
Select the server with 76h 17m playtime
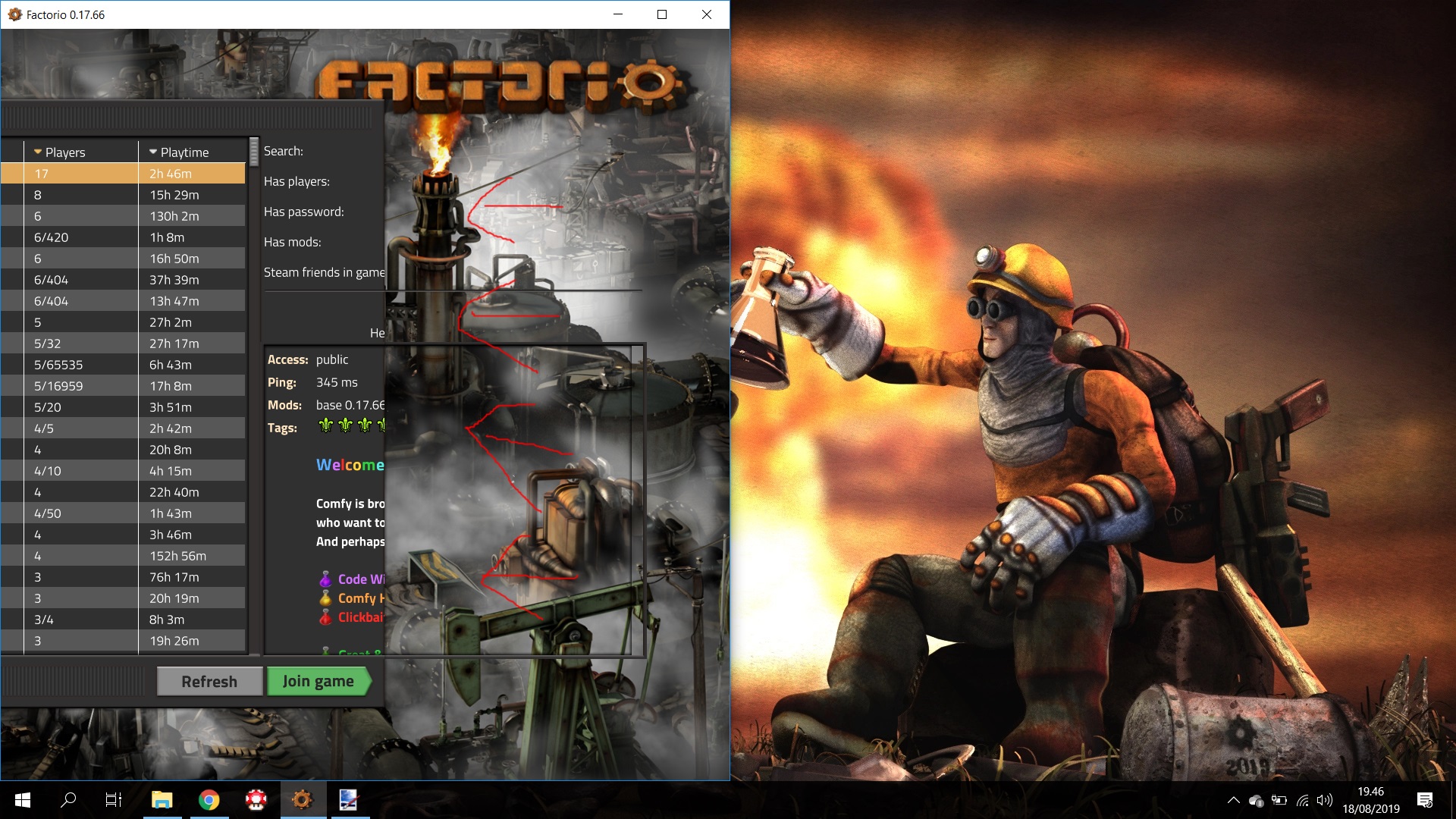pyautogui.click(x=123, y=577)
